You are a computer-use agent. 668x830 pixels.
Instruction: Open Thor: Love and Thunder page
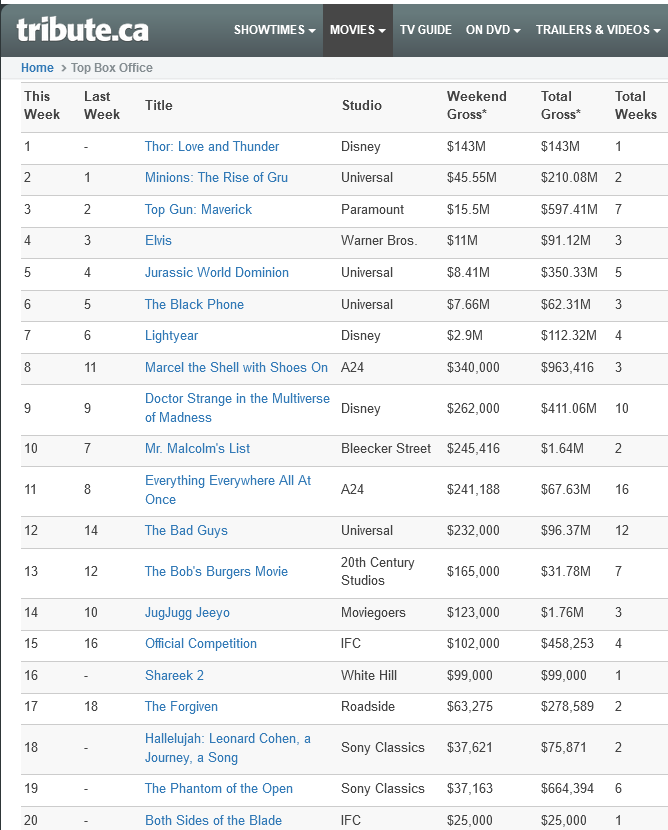click(x=212, y=147)
